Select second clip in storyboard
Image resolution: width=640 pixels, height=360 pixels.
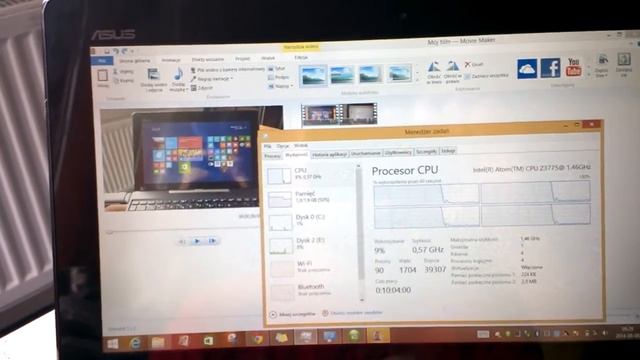point(358,113)
